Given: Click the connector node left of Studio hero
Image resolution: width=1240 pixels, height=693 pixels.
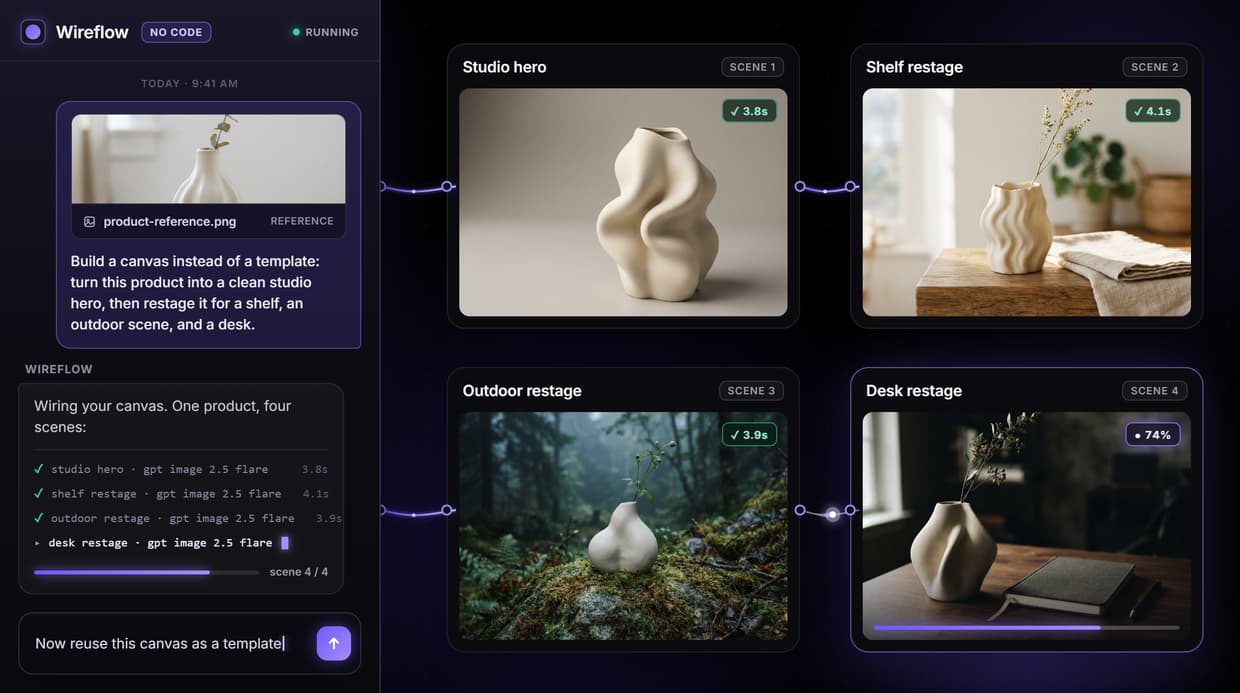Looking at the screenshot, I should pos(447,186).
